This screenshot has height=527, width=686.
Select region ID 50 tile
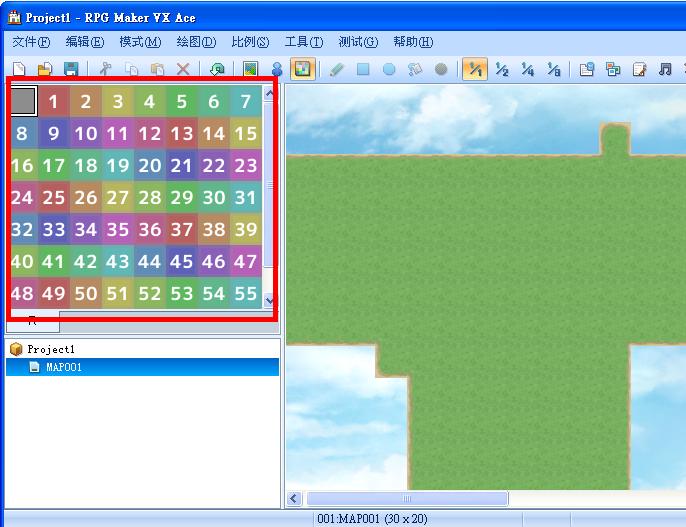(86, 293)
